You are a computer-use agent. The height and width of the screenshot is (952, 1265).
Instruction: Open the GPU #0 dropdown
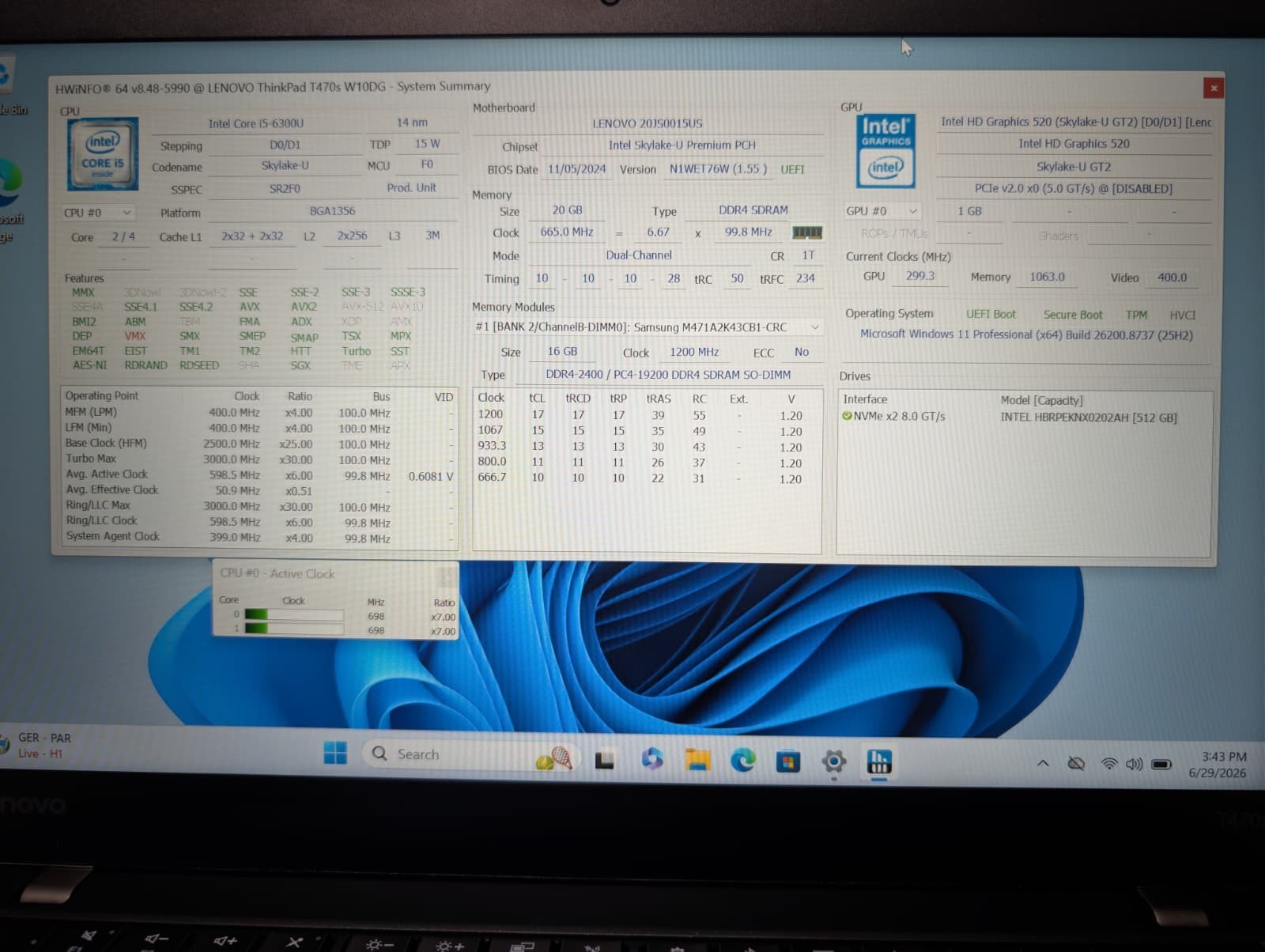tap(882, 211)
